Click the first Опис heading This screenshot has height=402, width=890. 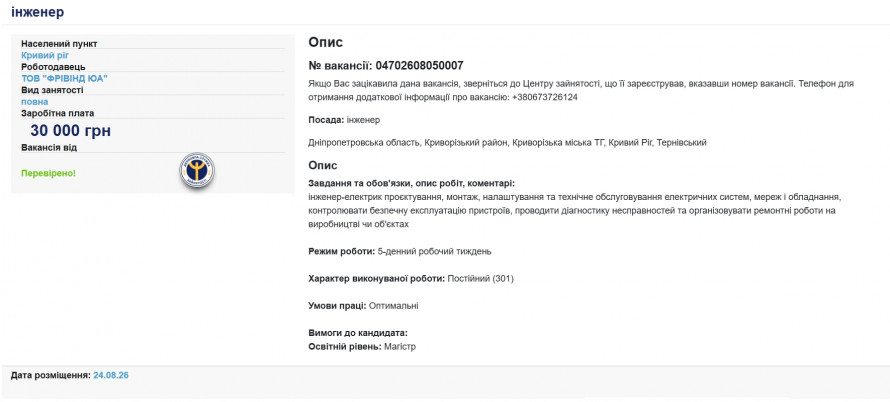pyautogui.click(x=326, y=43)
